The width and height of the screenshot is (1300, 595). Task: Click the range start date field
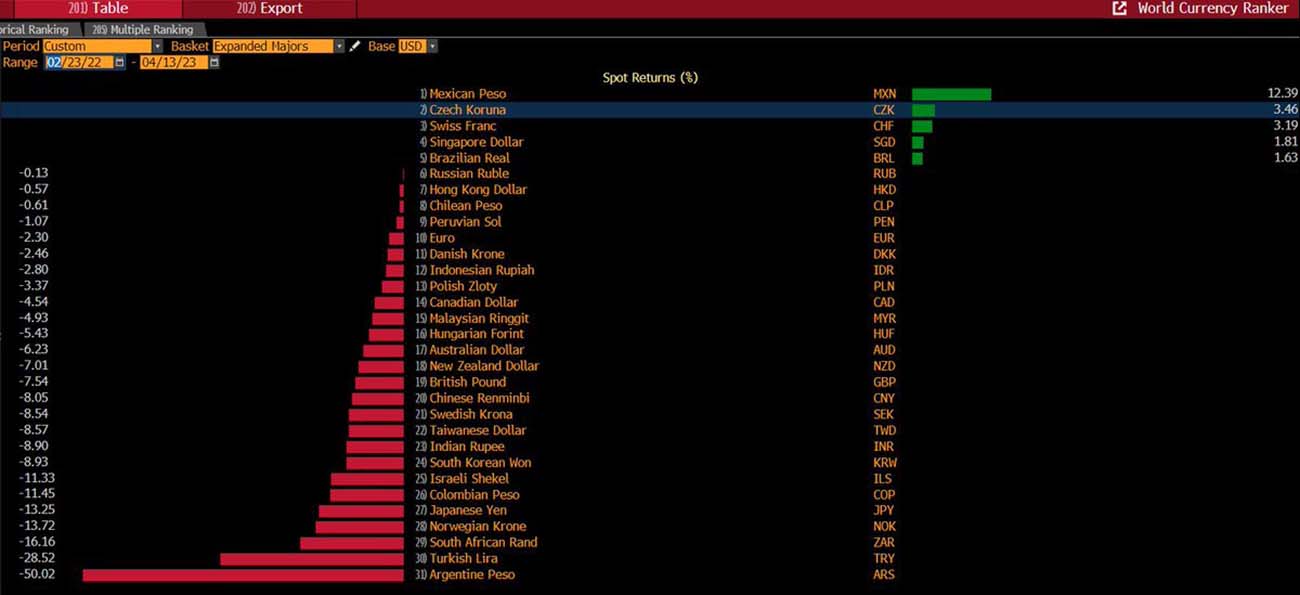tap(79, 62)
